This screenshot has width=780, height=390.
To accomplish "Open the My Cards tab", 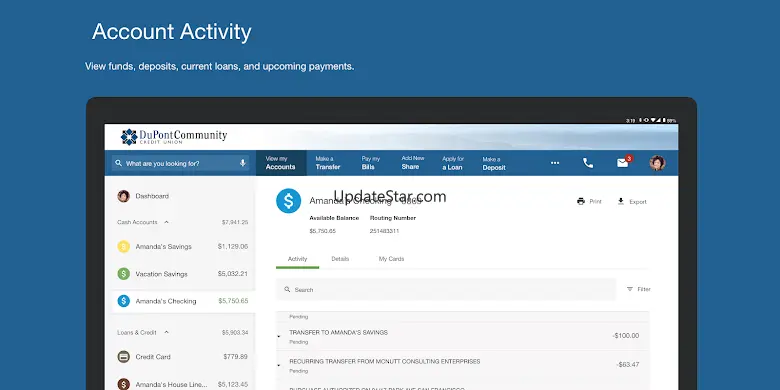I will click(x=391, y=259).
